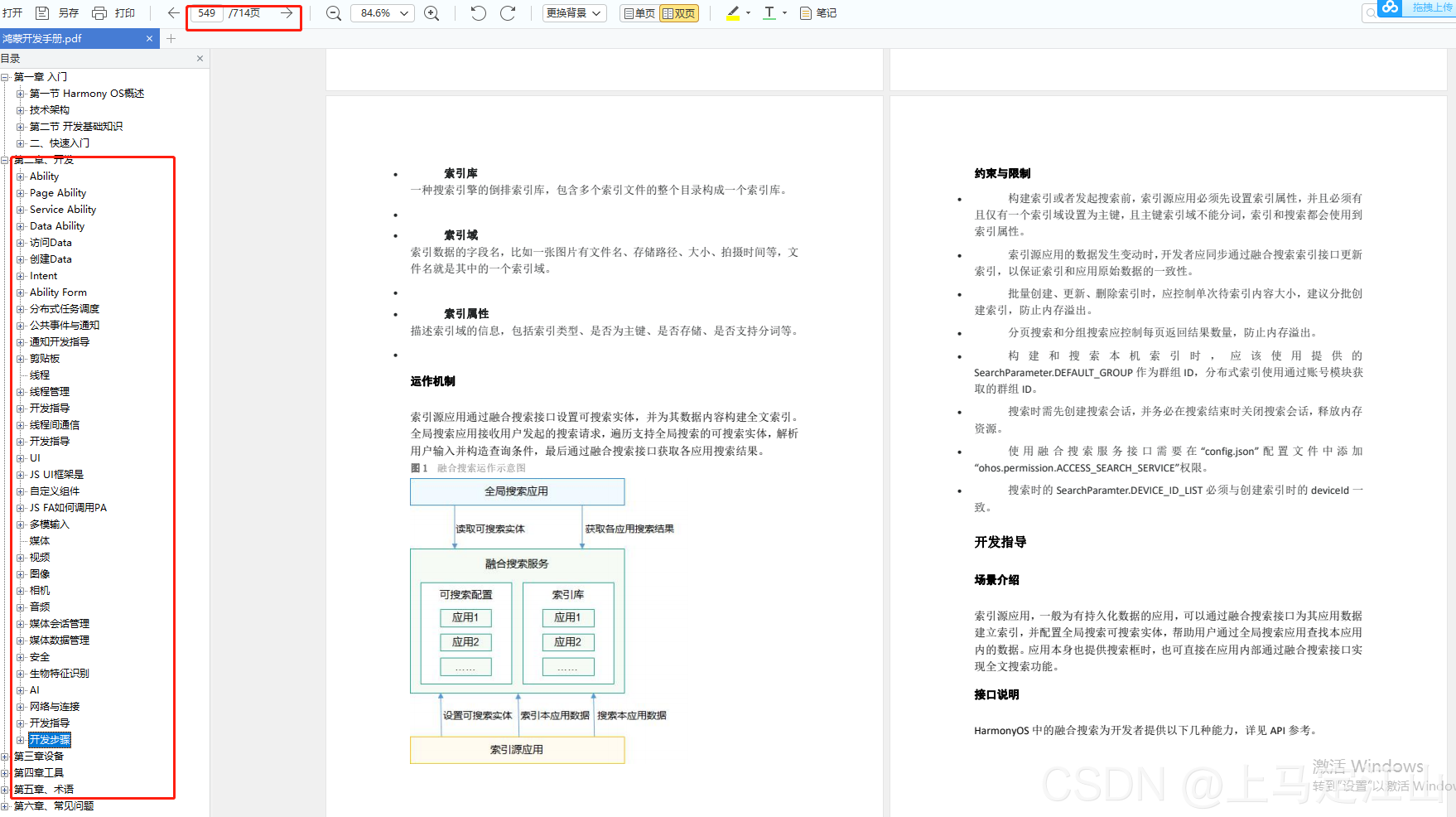Select highlighted 开发步骤 outline entry

[x=50, y=740]
